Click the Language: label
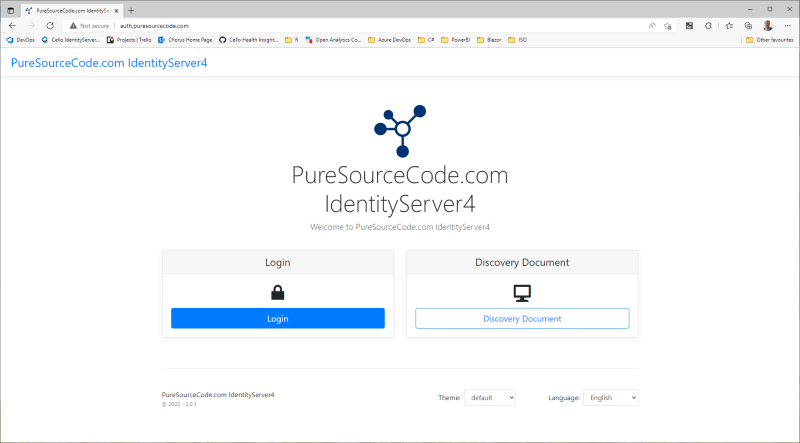The height and width of the screenshot is (443, 800). [564, 398]
